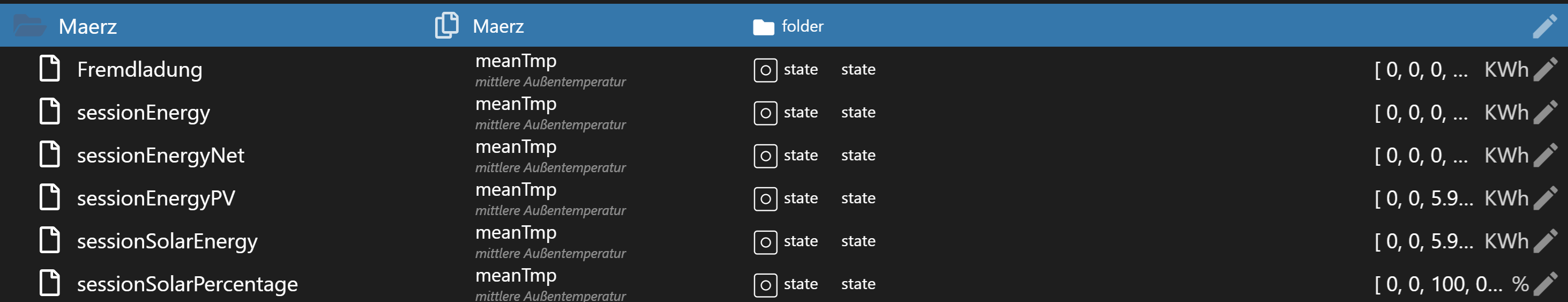The image size is (1568, 302).
Task: Open pencil editor for sessionEnergy row
Action: pyautogui.click(x=1545, y=113)
